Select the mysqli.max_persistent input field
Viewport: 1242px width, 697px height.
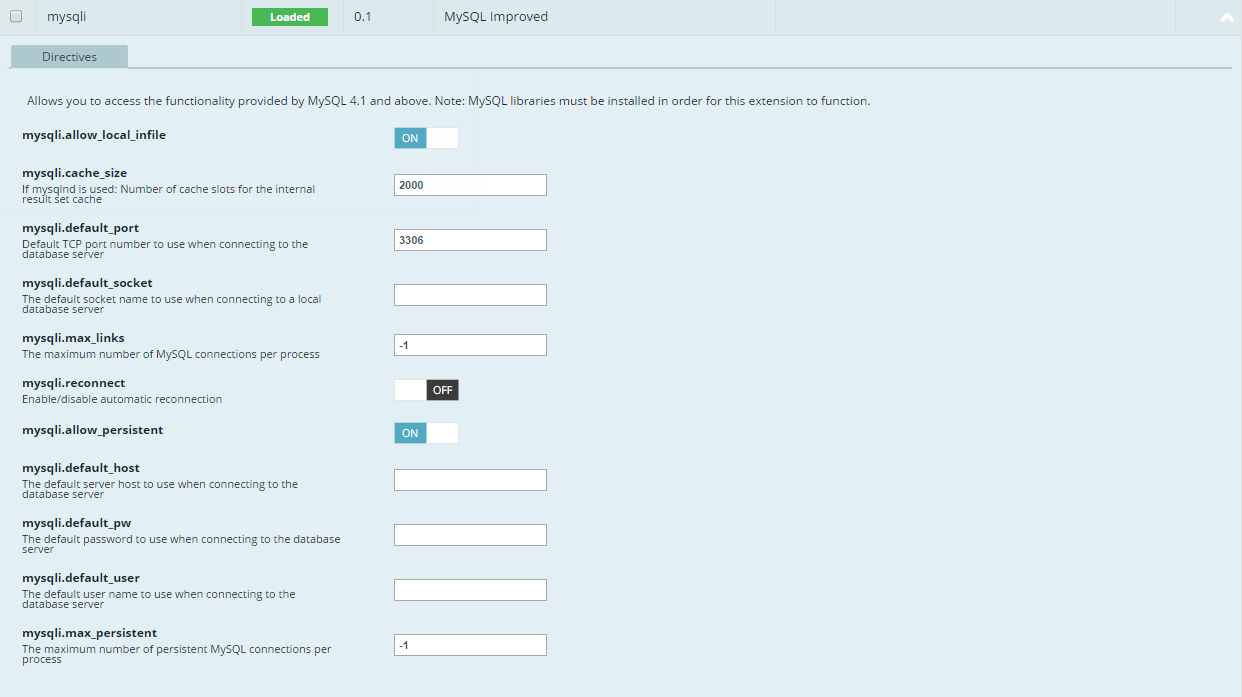(470, 645)
